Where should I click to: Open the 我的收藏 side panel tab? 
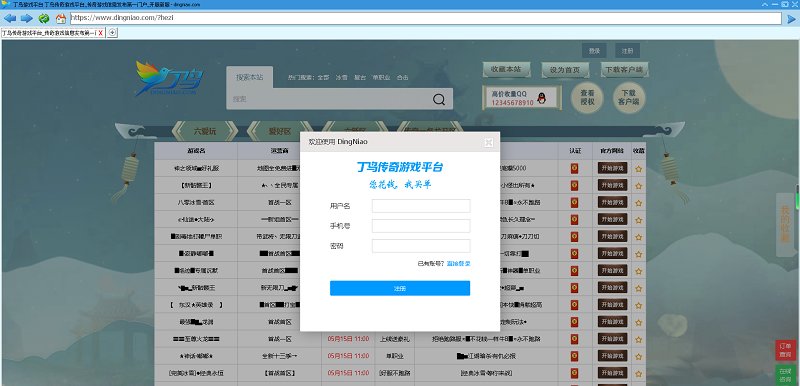[785, 224]
